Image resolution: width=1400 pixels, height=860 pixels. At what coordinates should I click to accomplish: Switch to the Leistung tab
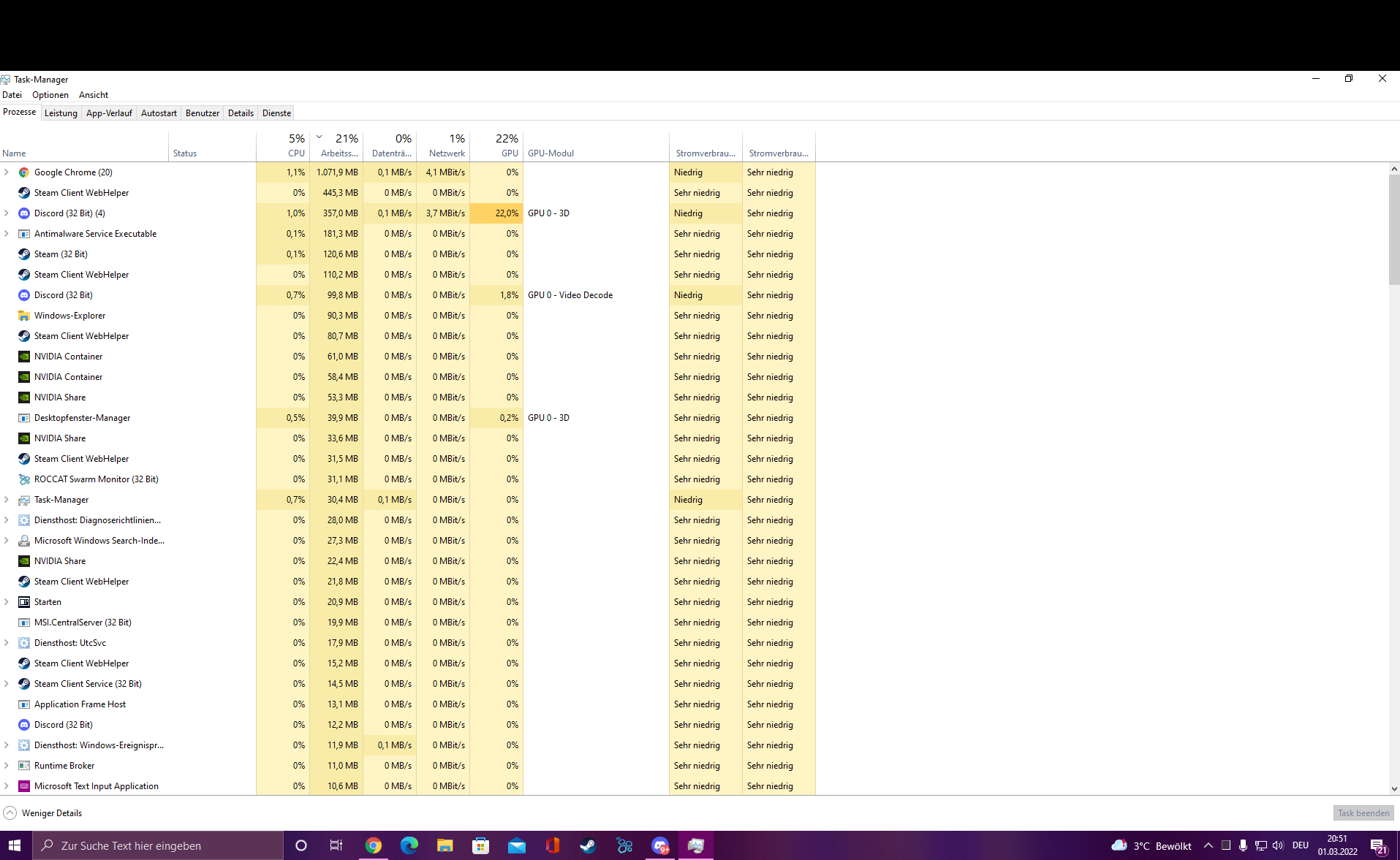pyautogui.click(x=61, y=113)
